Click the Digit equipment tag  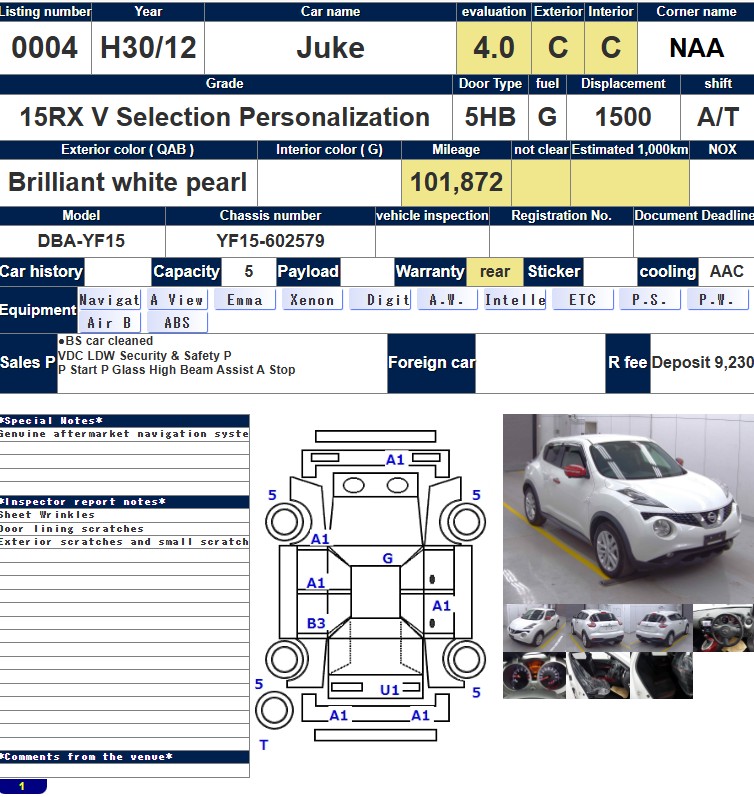point(380,300)
